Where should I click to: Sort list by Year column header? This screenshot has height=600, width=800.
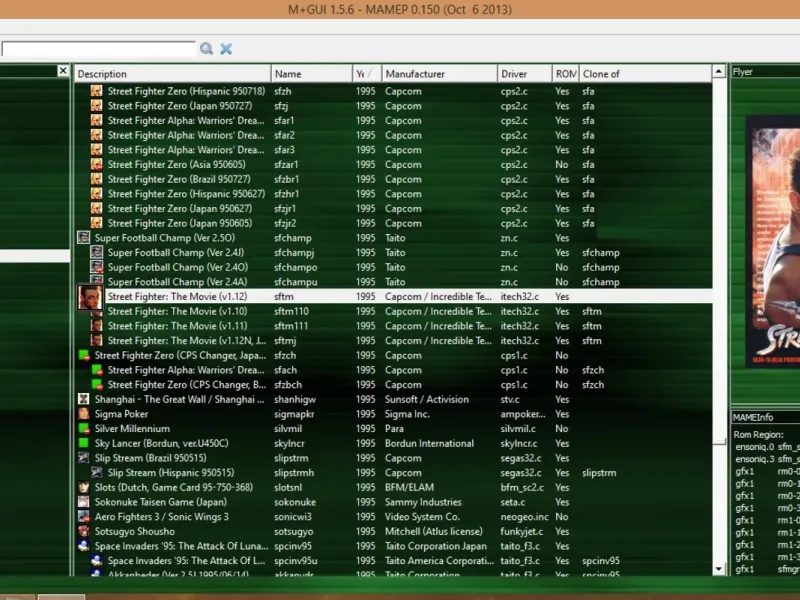tap(365, 74)
